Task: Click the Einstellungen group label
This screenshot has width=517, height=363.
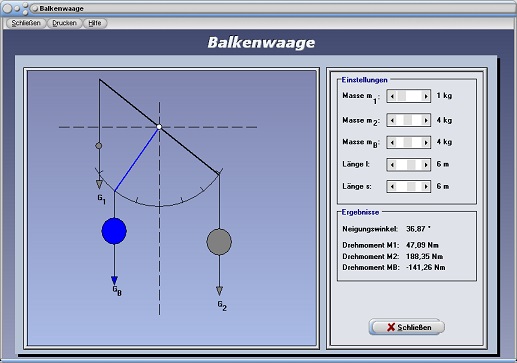Action: click(364, 80)
